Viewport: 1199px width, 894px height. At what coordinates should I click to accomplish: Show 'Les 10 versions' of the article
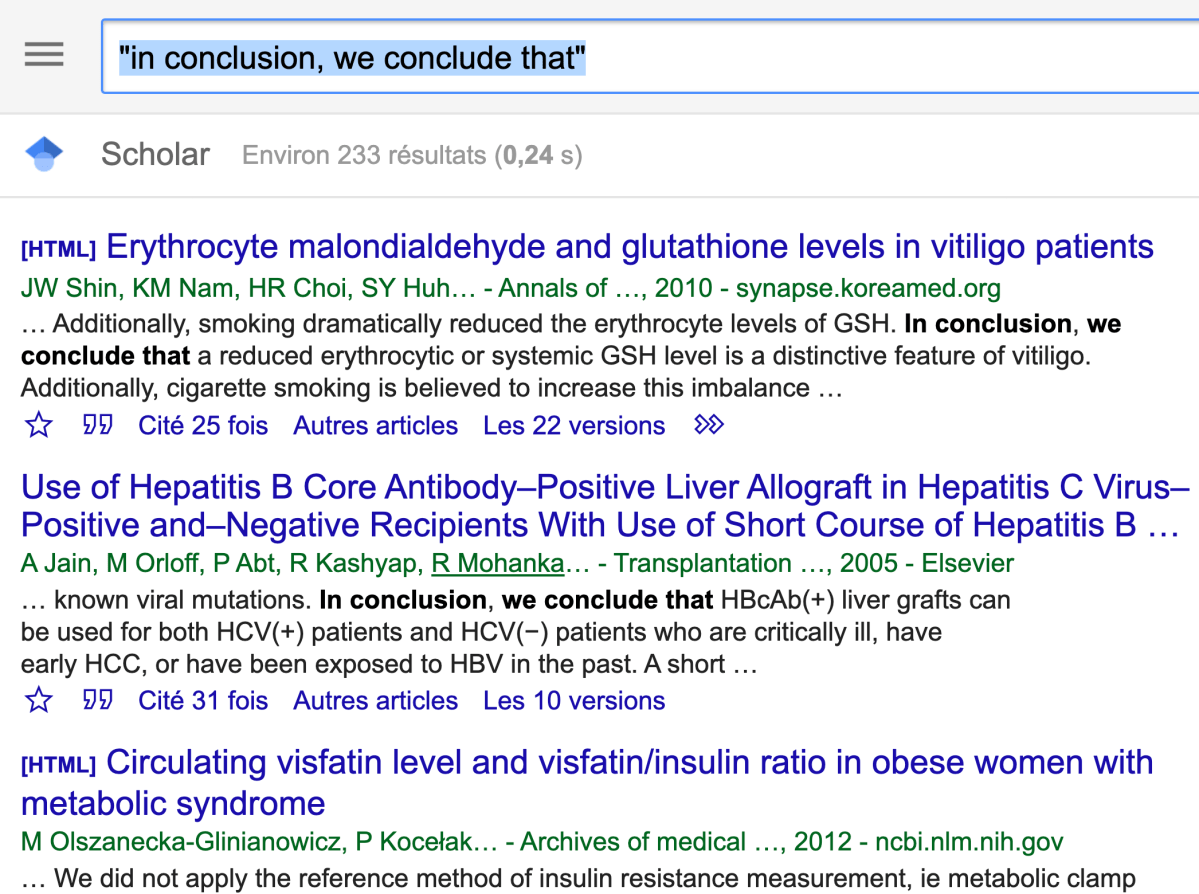pyautogui.click(x=574, y=701)
